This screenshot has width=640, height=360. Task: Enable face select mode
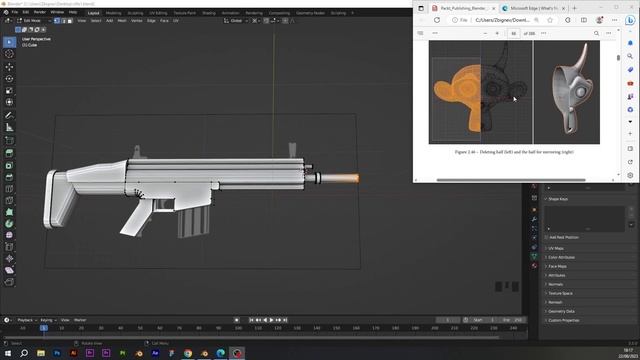(x=70, y=20)
